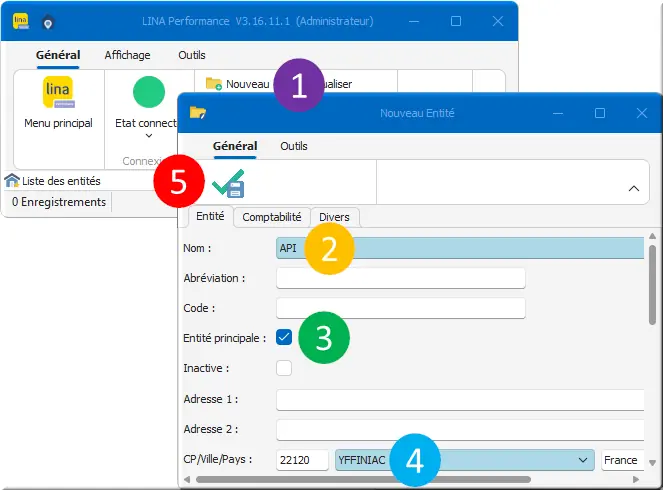Open Outils tab in LINA Performance window
This screenshot has width=663, height=490.
[x=192, y=55]
